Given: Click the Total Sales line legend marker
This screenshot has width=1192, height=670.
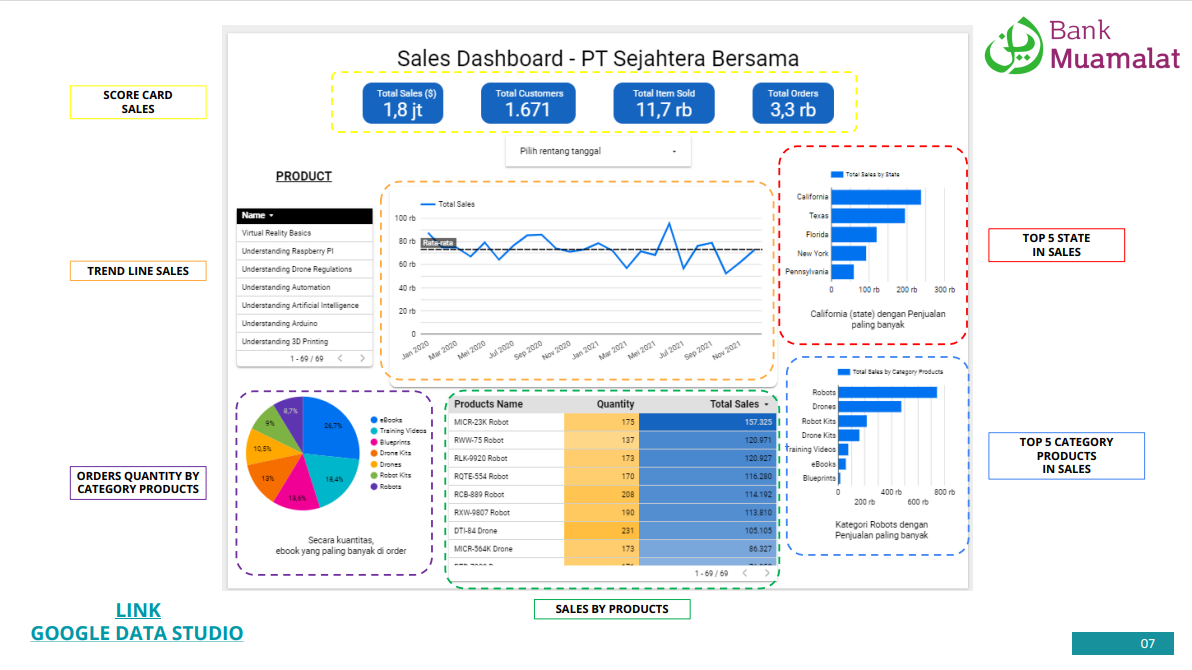Looking at the screenshot, I should [427, 204].
